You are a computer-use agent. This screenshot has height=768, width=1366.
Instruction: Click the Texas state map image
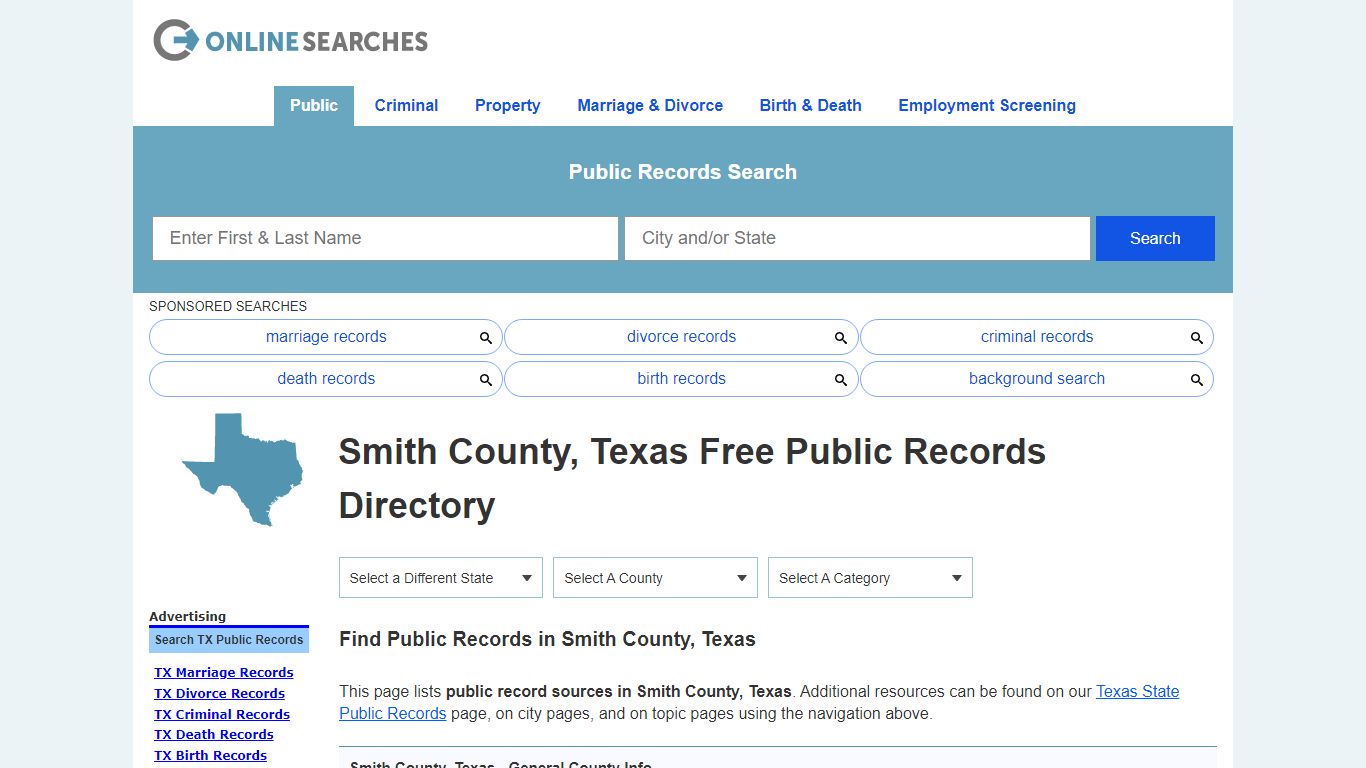tap(242, 469)
